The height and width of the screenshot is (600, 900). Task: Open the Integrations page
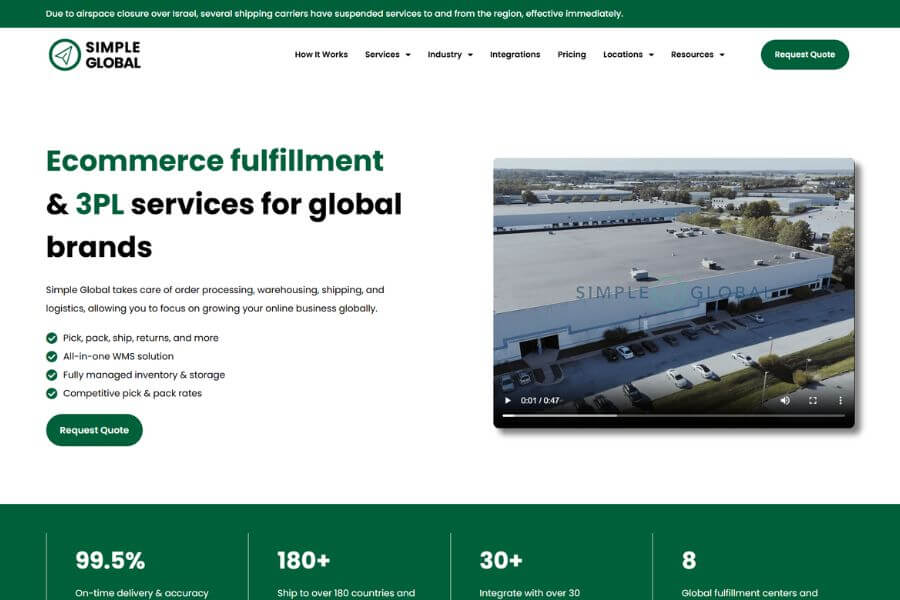tap(515, 55)
